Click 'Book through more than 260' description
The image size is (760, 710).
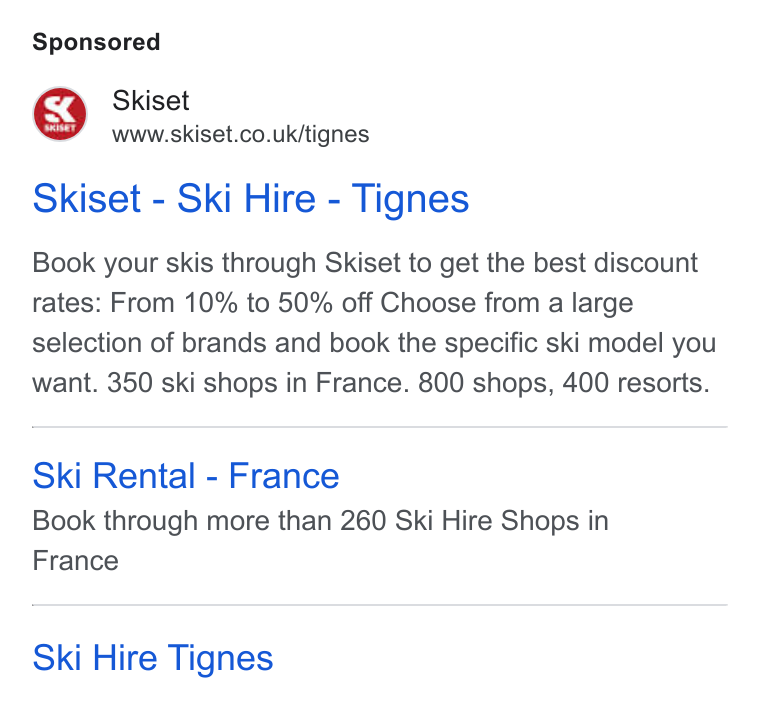(x=209, y=521)
